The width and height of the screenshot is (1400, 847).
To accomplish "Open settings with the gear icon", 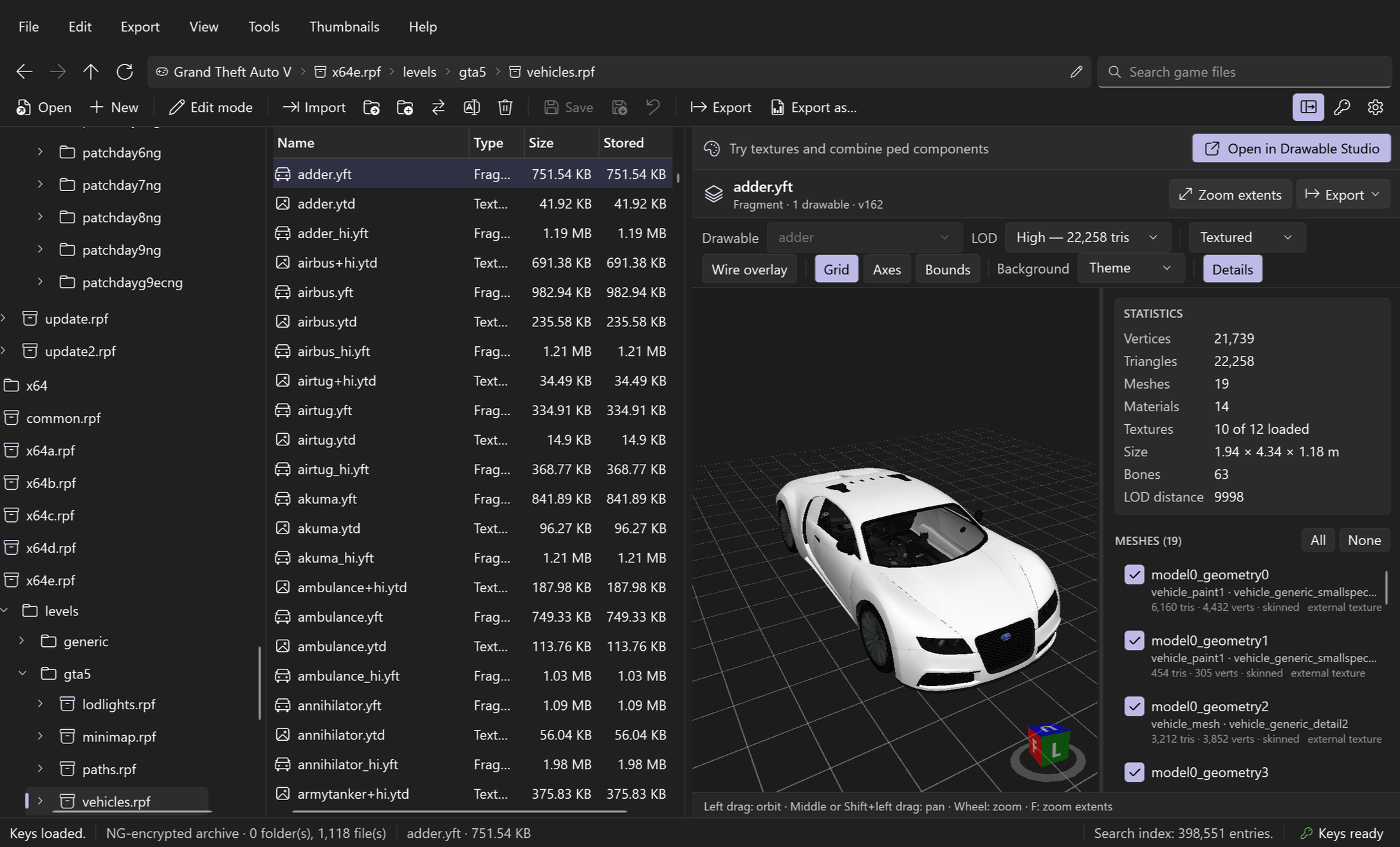I will pyautogui.click(x=1375, y=107).
